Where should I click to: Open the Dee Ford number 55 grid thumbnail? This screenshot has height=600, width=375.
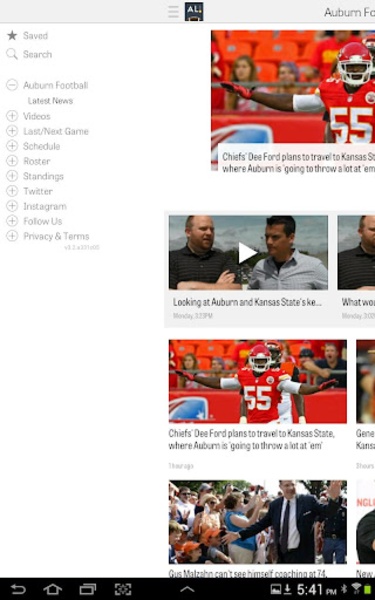pos(258,381)
